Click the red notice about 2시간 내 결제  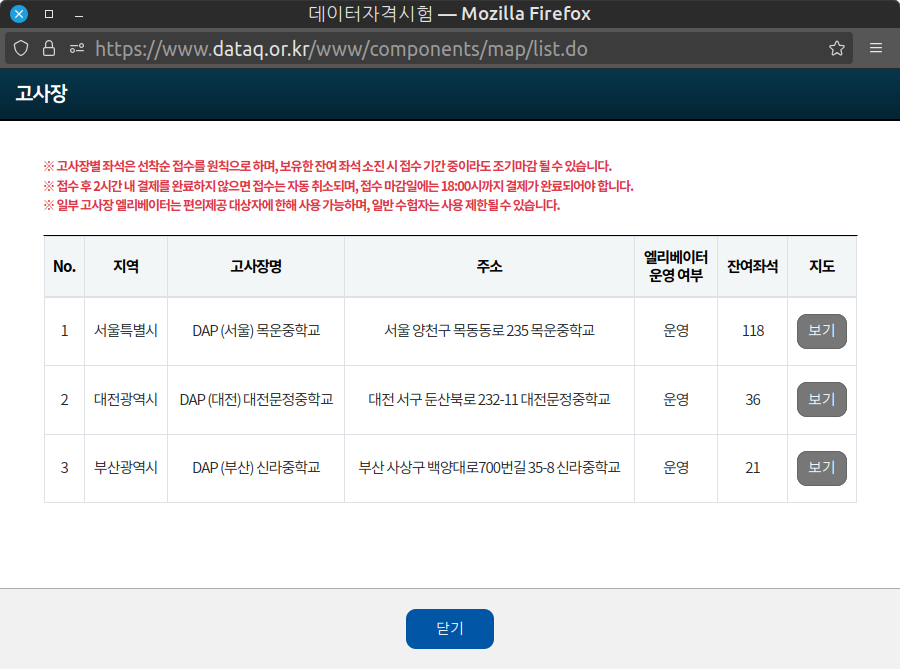click(338, 186)
